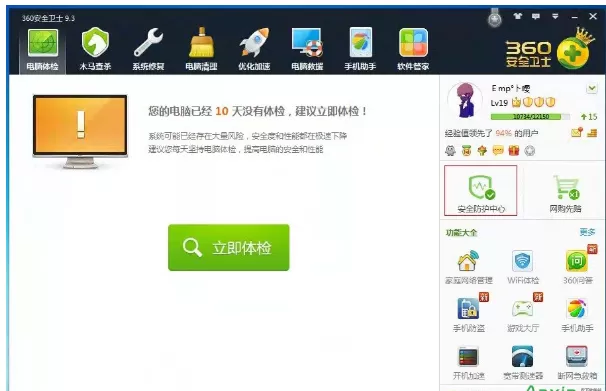Viewport: 606px width, 391px height.
Task: Click the yellow speech bubble badge
Action: point(498,150)
